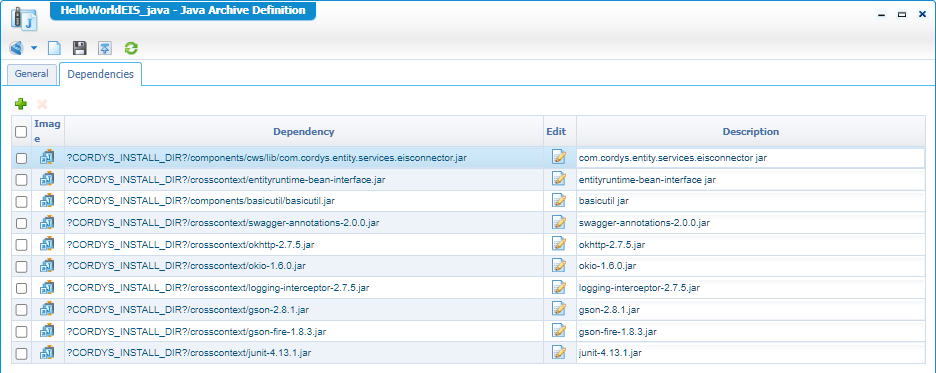Minimize the Java Archive Definition window
This screenshot has width=936, height=373.
[882, 15]
